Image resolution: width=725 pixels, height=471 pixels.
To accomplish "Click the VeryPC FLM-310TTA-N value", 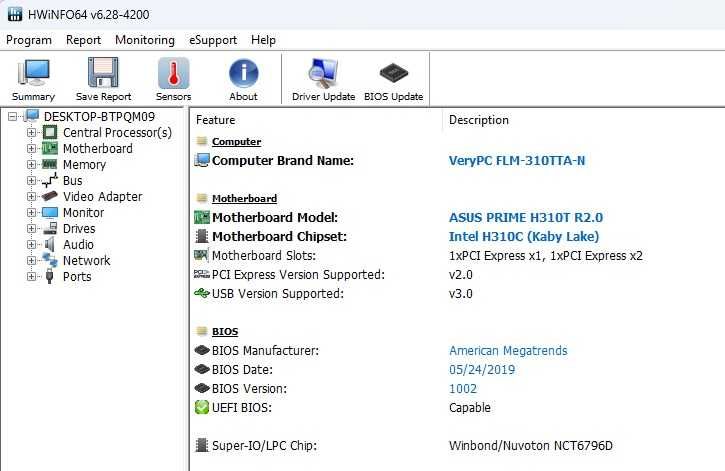I will coord(516,160).
